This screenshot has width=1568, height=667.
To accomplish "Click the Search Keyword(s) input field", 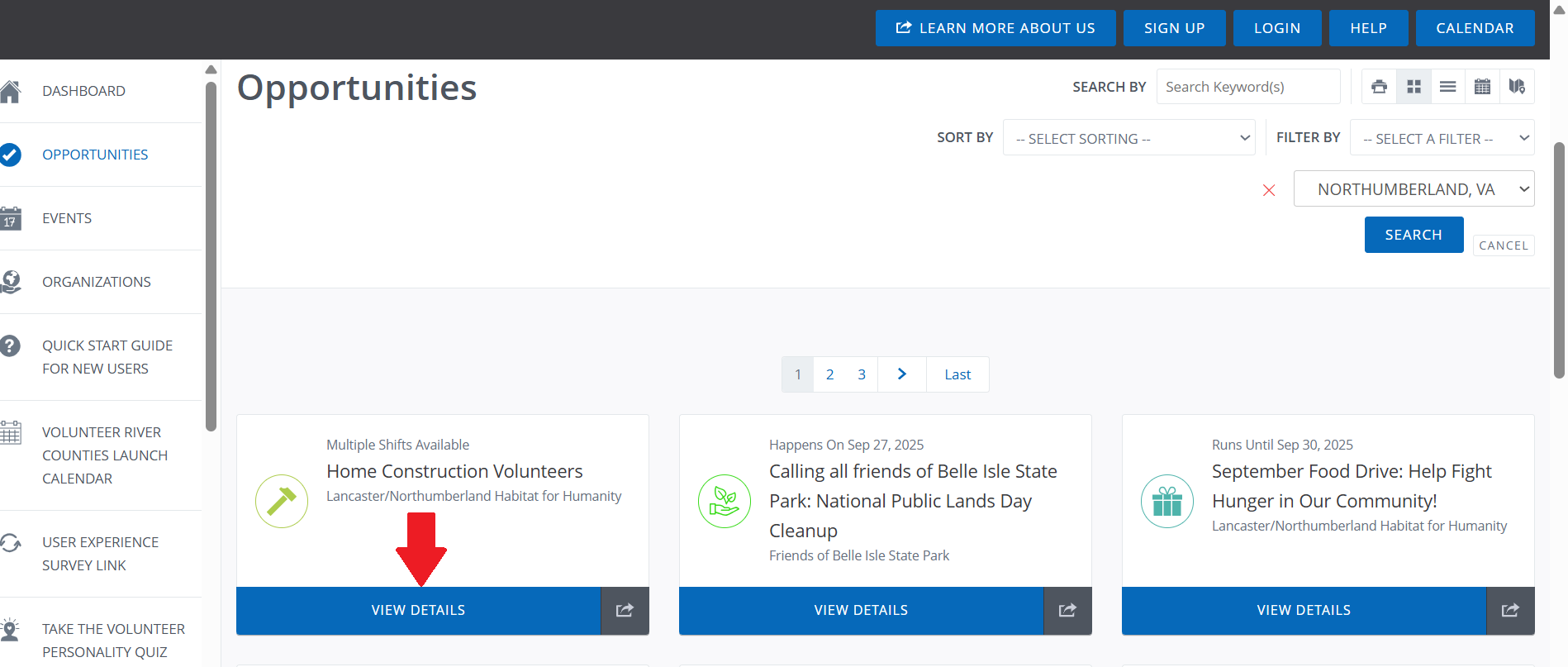I will (1248, 87).
